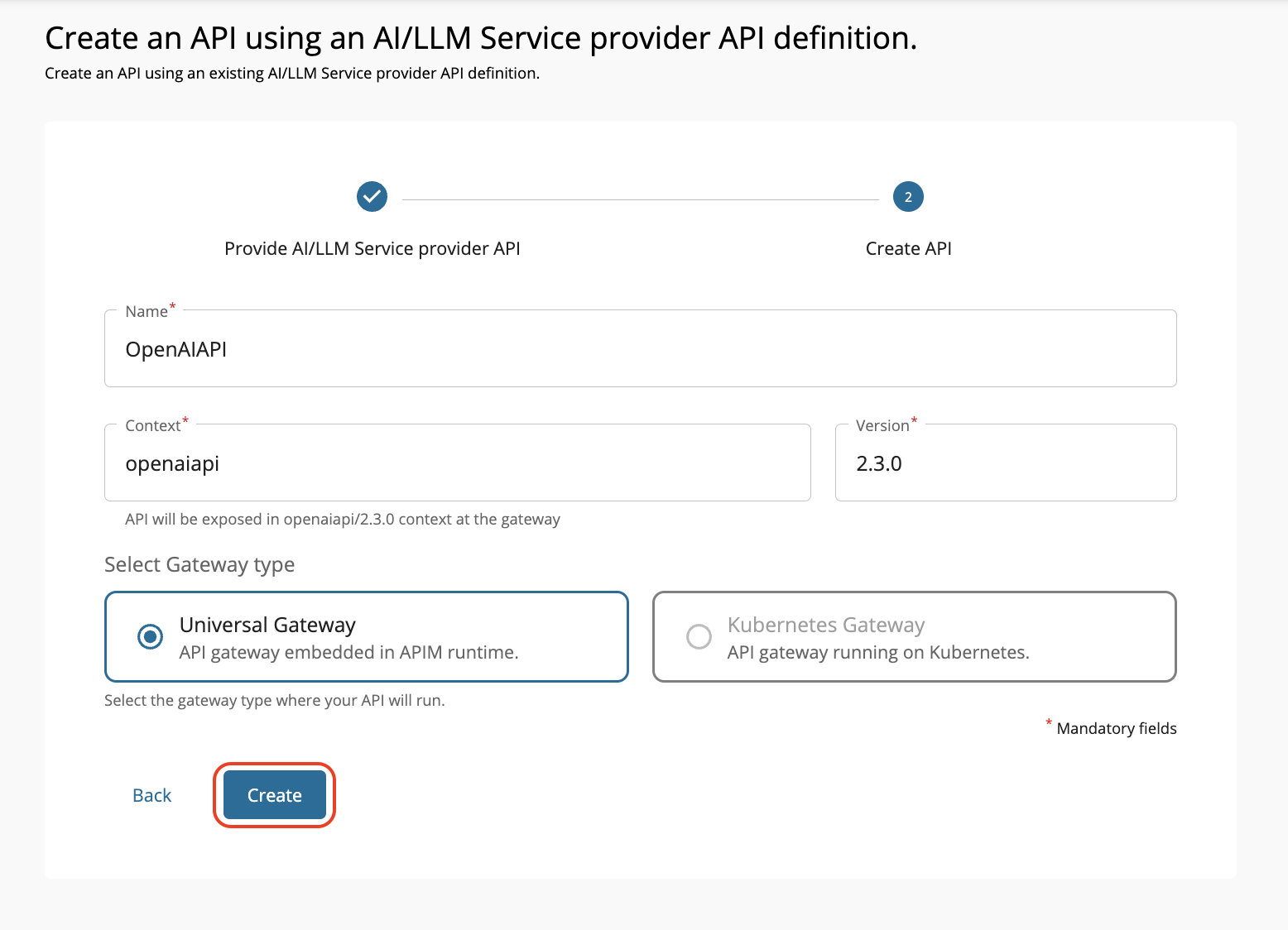Click 'Select the gateway type where your API will run.'
Screen dimensions: 1288x930
[x=275, y=701]
